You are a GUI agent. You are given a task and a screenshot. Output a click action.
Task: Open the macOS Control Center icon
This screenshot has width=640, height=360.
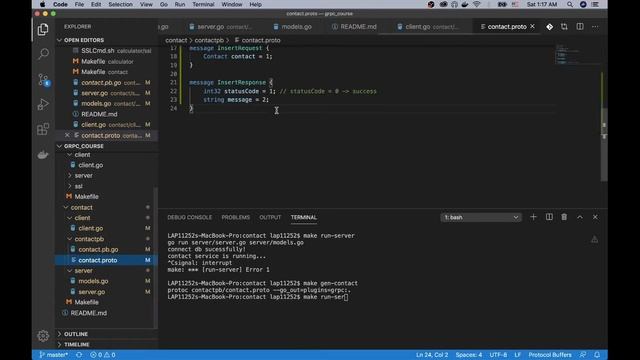click(x=595, y=4)
